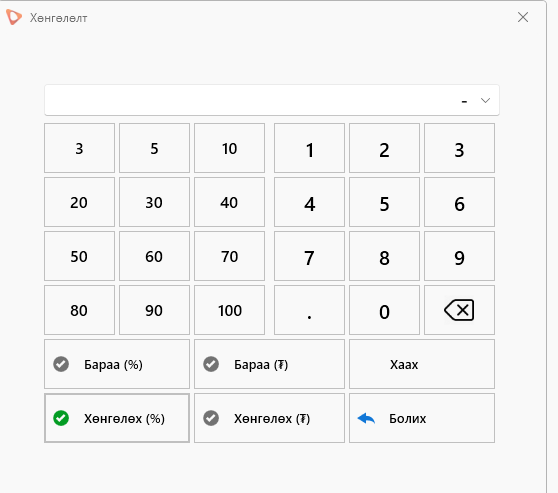Click the green checkmark on Хөнгөлөх (%)

click(61, 418)
